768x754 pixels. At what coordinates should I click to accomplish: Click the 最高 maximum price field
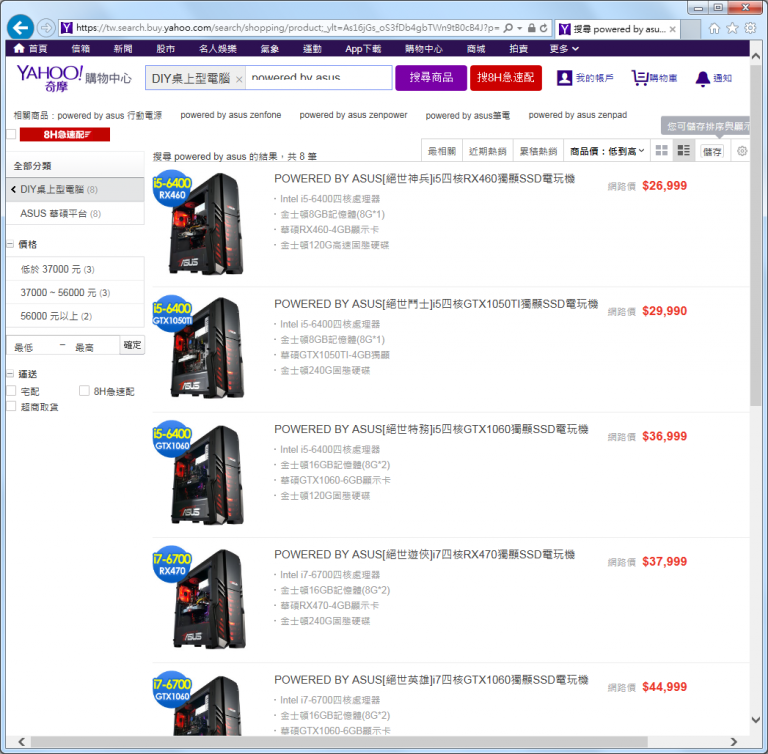(x=94, y=347)
